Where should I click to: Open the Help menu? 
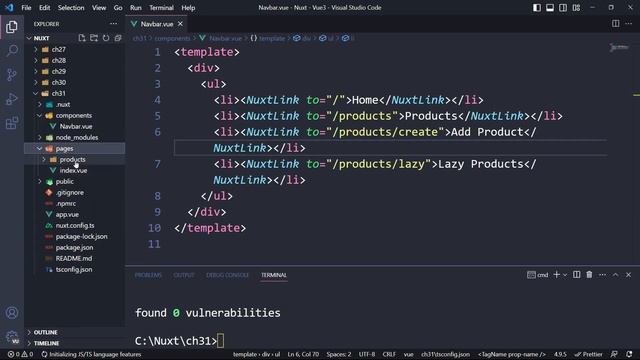click(188, 7)
